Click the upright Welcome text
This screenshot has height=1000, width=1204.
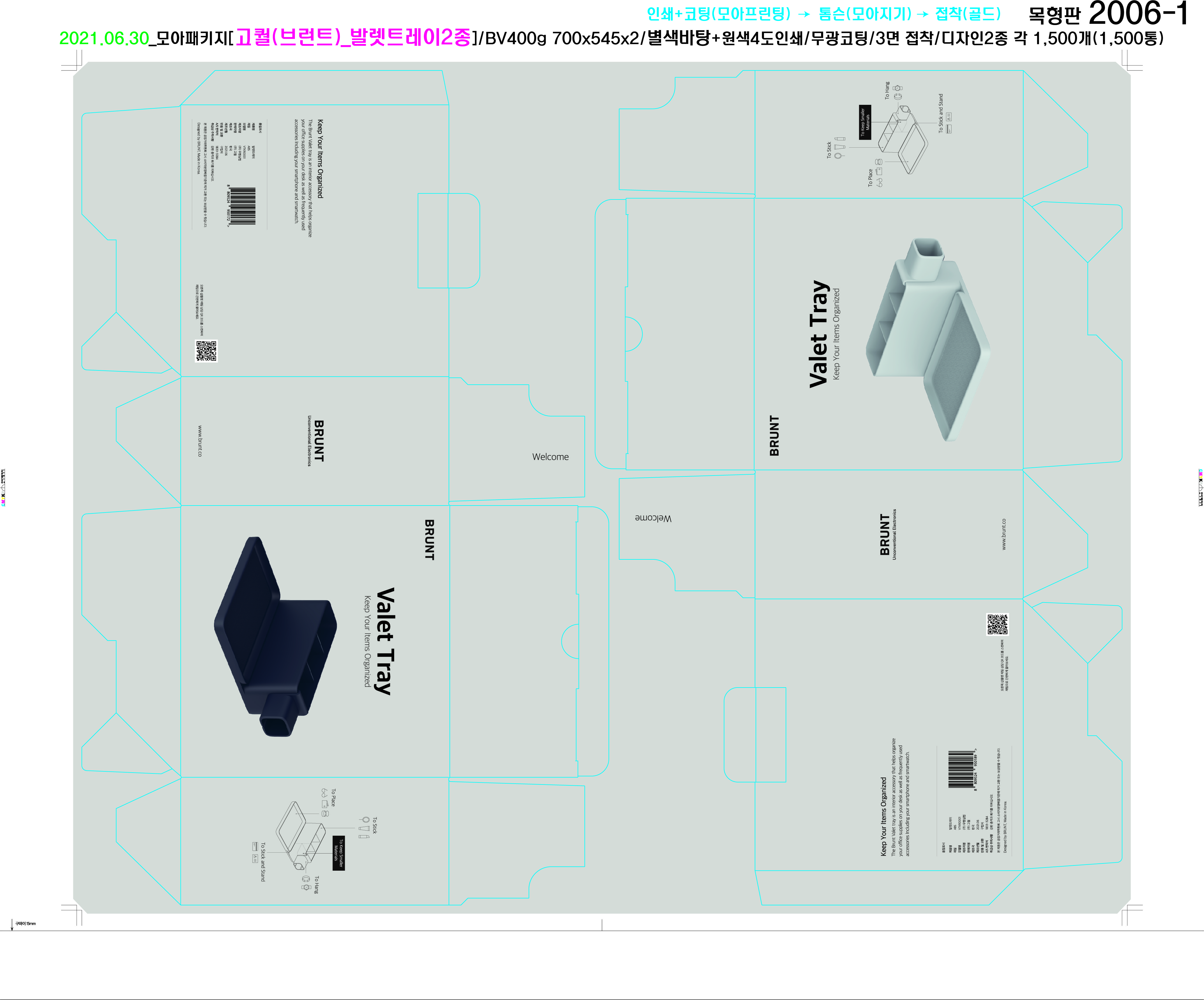point(550,457)
